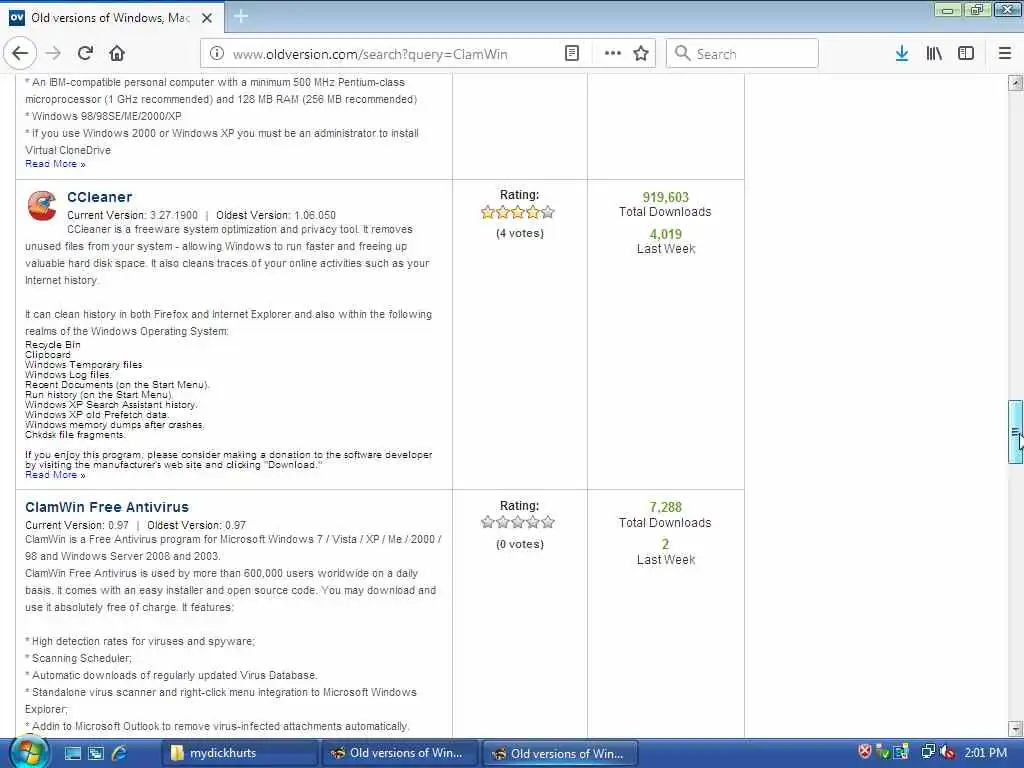Toggle reader view in address bar
Viewport: 1024px width, 768px height.
(571, 54)
